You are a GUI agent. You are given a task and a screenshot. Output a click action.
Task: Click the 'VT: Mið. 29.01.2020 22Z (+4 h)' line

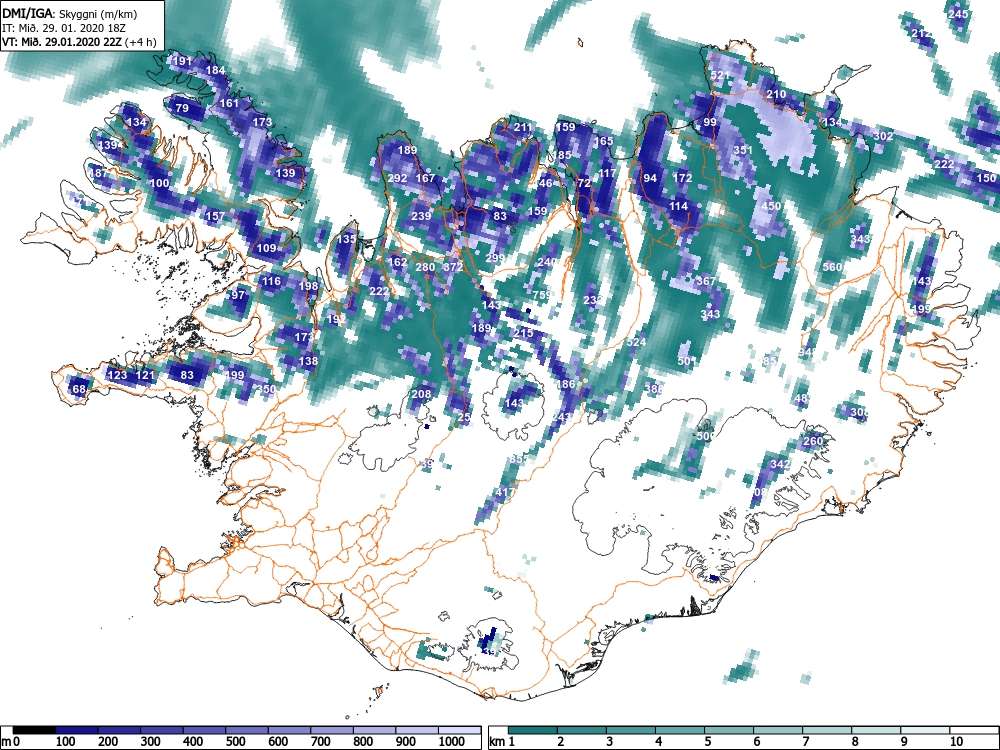point(78,43)
